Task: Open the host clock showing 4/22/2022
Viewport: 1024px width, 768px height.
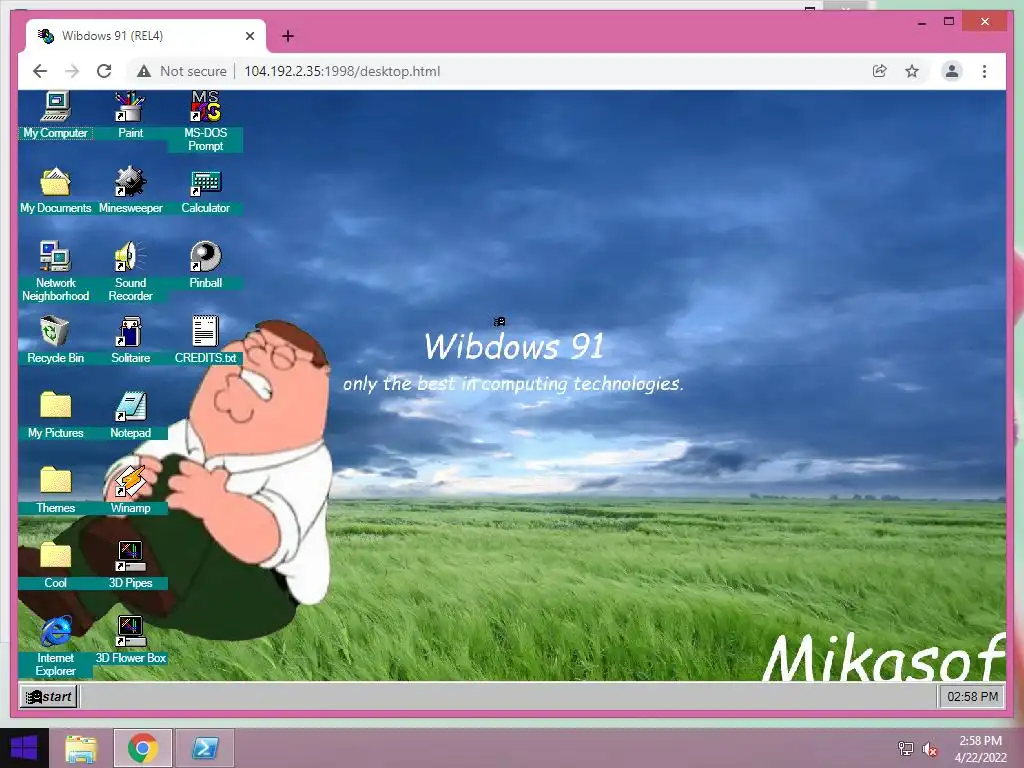Action: click(x=980, y=749)
